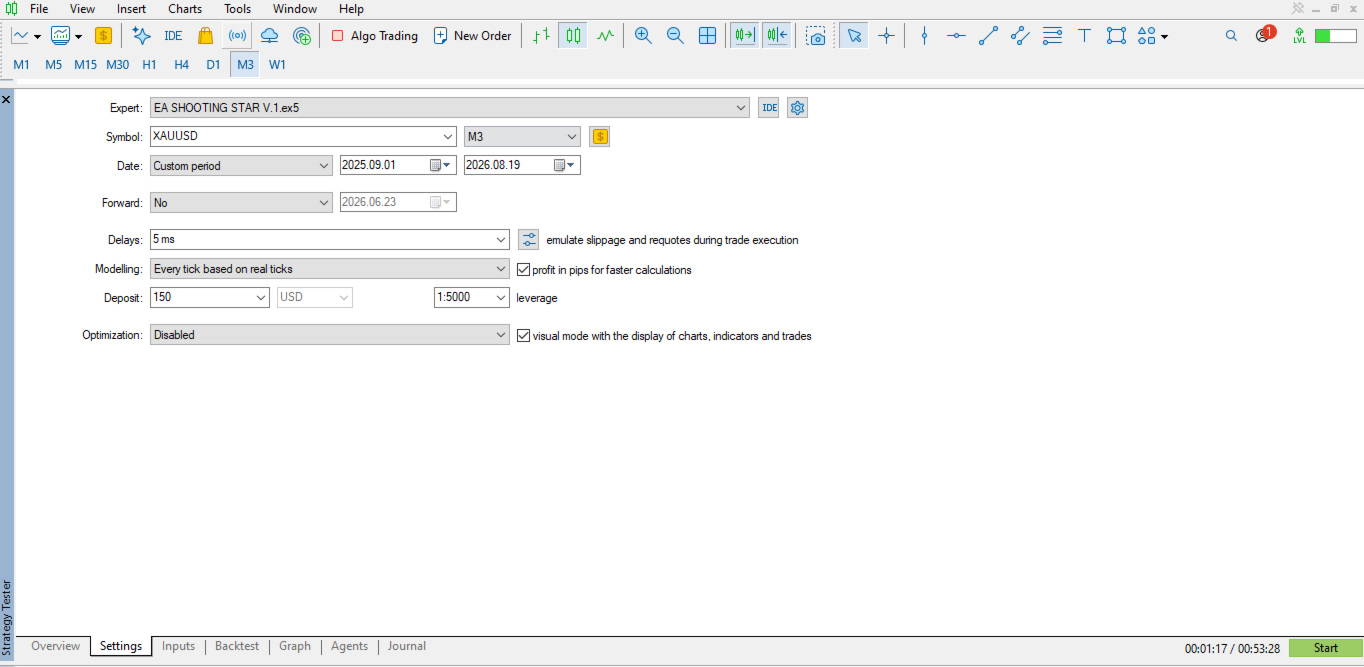Open account notifications with red badge
Screen dimensions: 1364x667
(x=1264, y=35)
